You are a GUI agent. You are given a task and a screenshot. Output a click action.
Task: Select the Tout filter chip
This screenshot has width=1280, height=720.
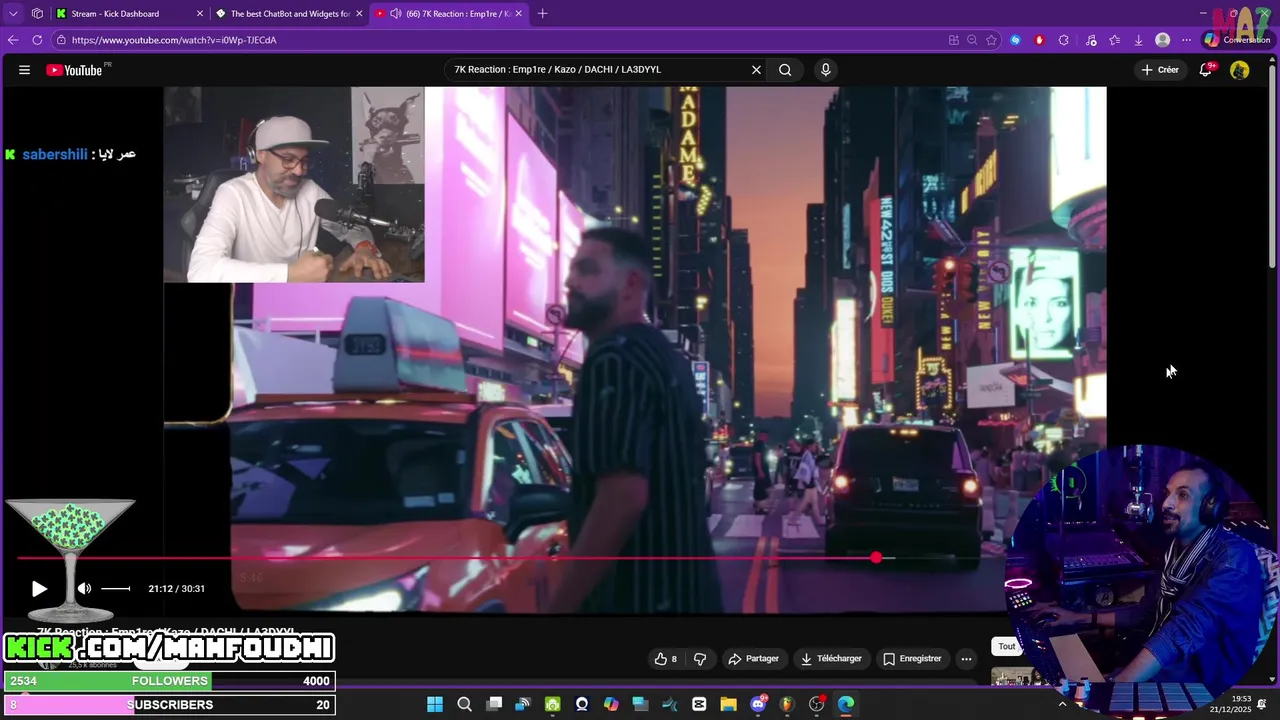(1007, 647)
